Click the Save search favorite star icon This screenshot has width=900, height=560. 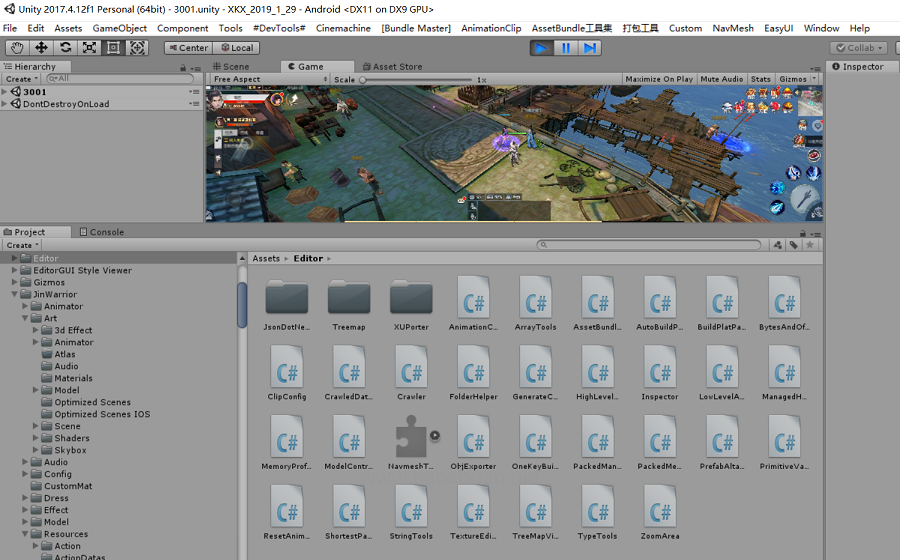click(810, 245)
